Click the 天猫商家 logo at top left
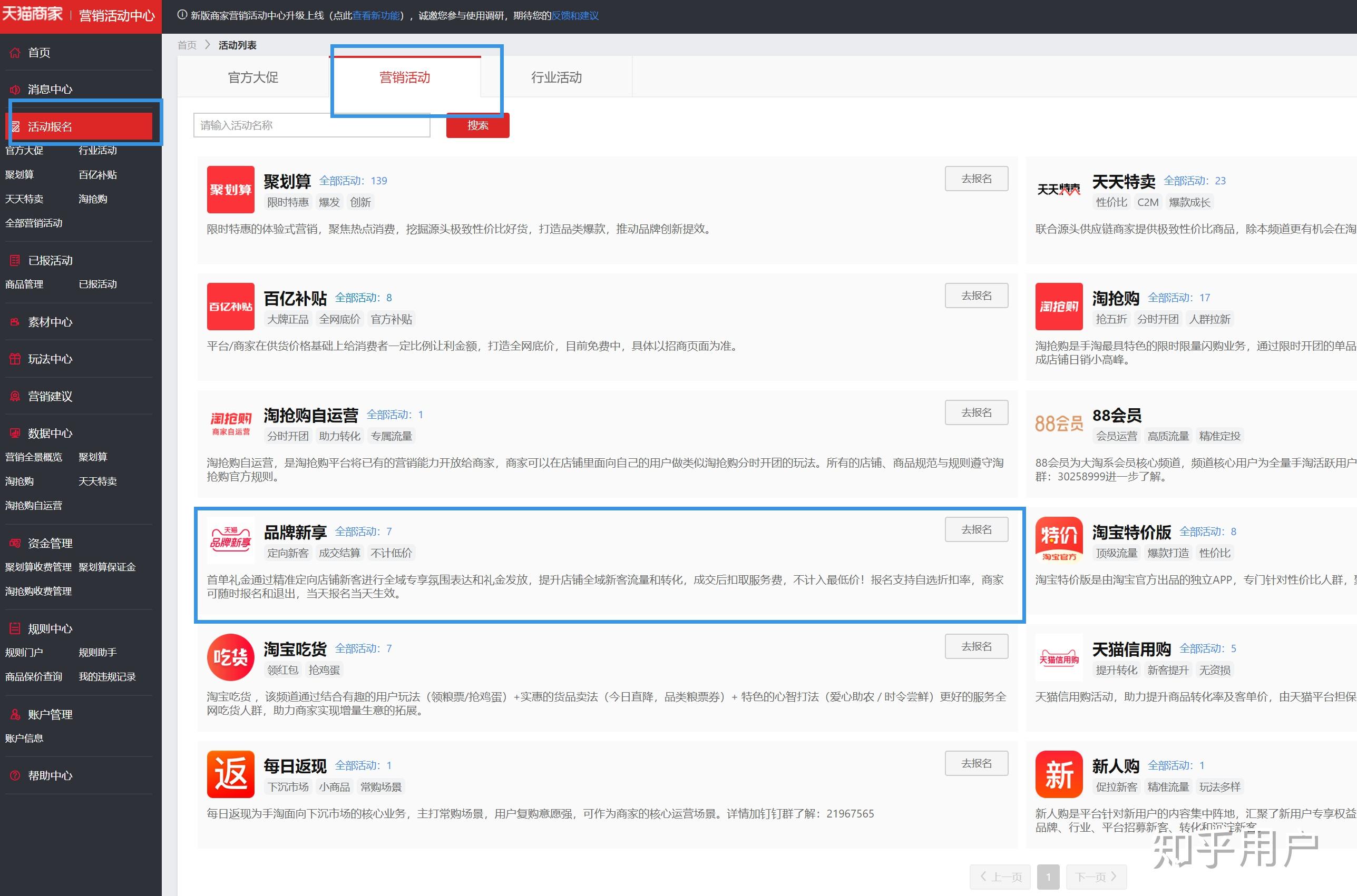This screenshot has width=1357, height=896. [x=33, y=13]
